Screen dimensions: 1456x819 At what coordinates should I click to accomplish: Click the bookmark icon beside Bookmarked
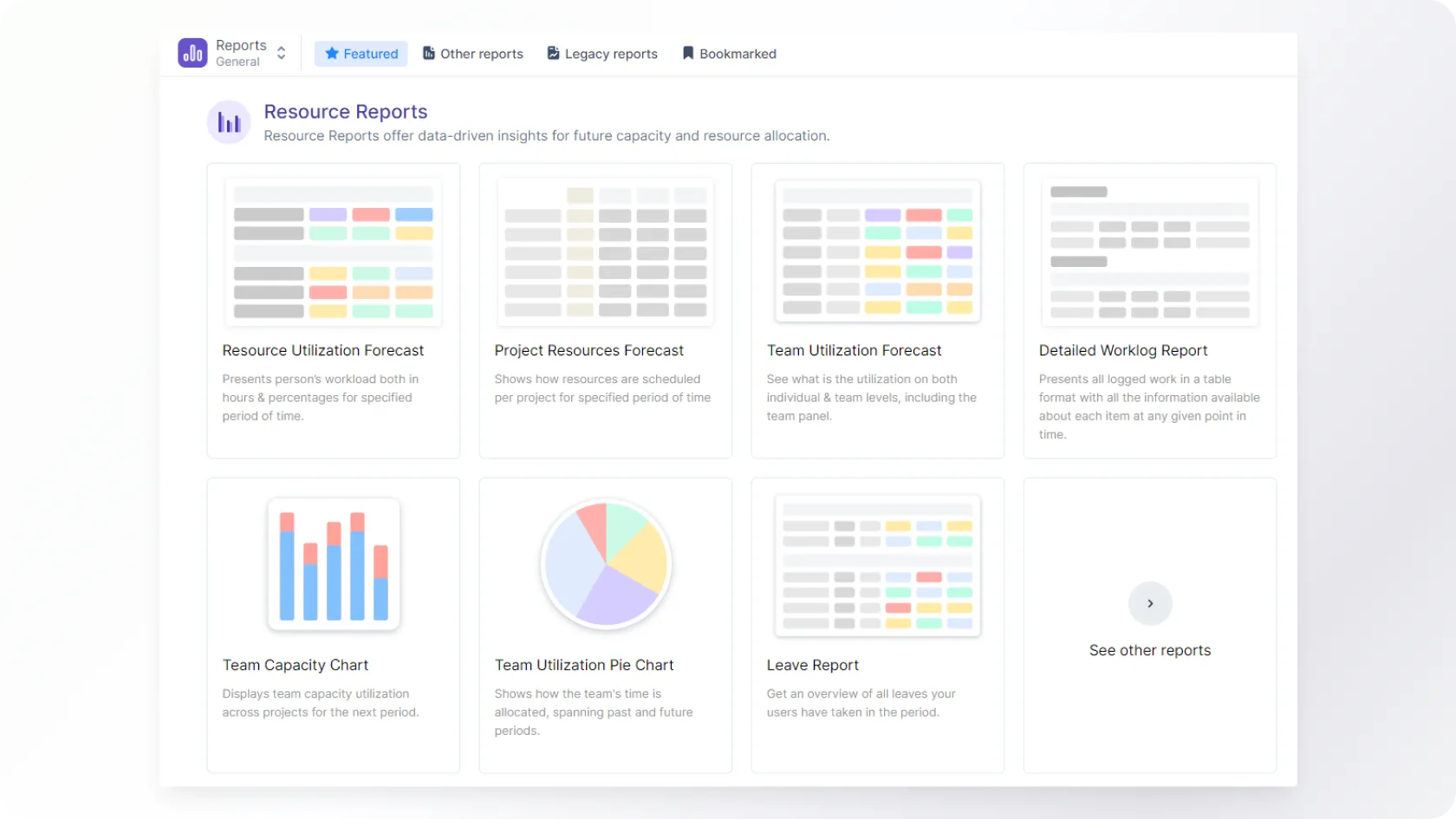coord(688,54)
